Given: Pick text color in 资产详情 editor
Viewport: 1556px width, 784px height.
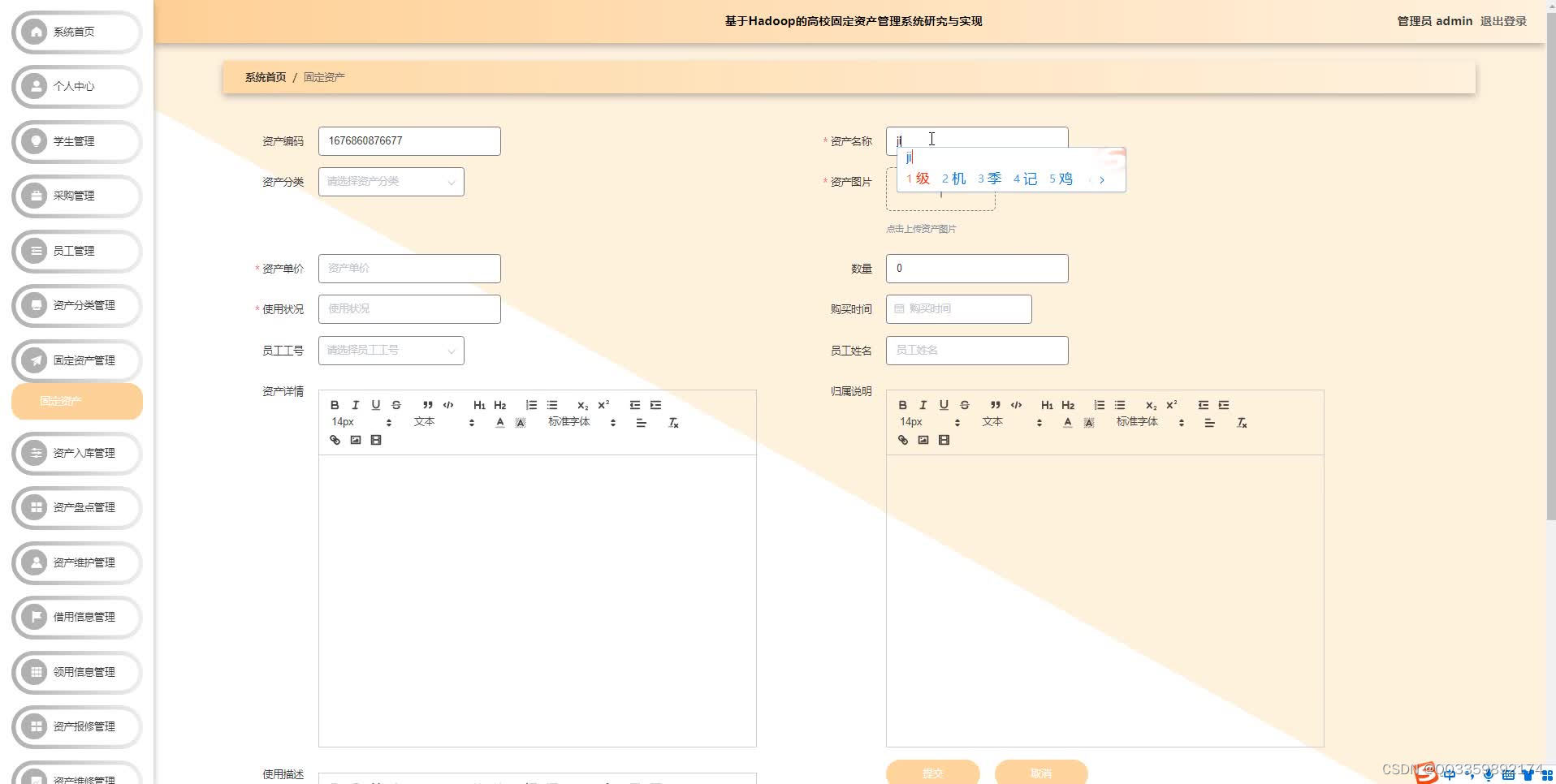Looking at the screenshot, I should point(500,423).
